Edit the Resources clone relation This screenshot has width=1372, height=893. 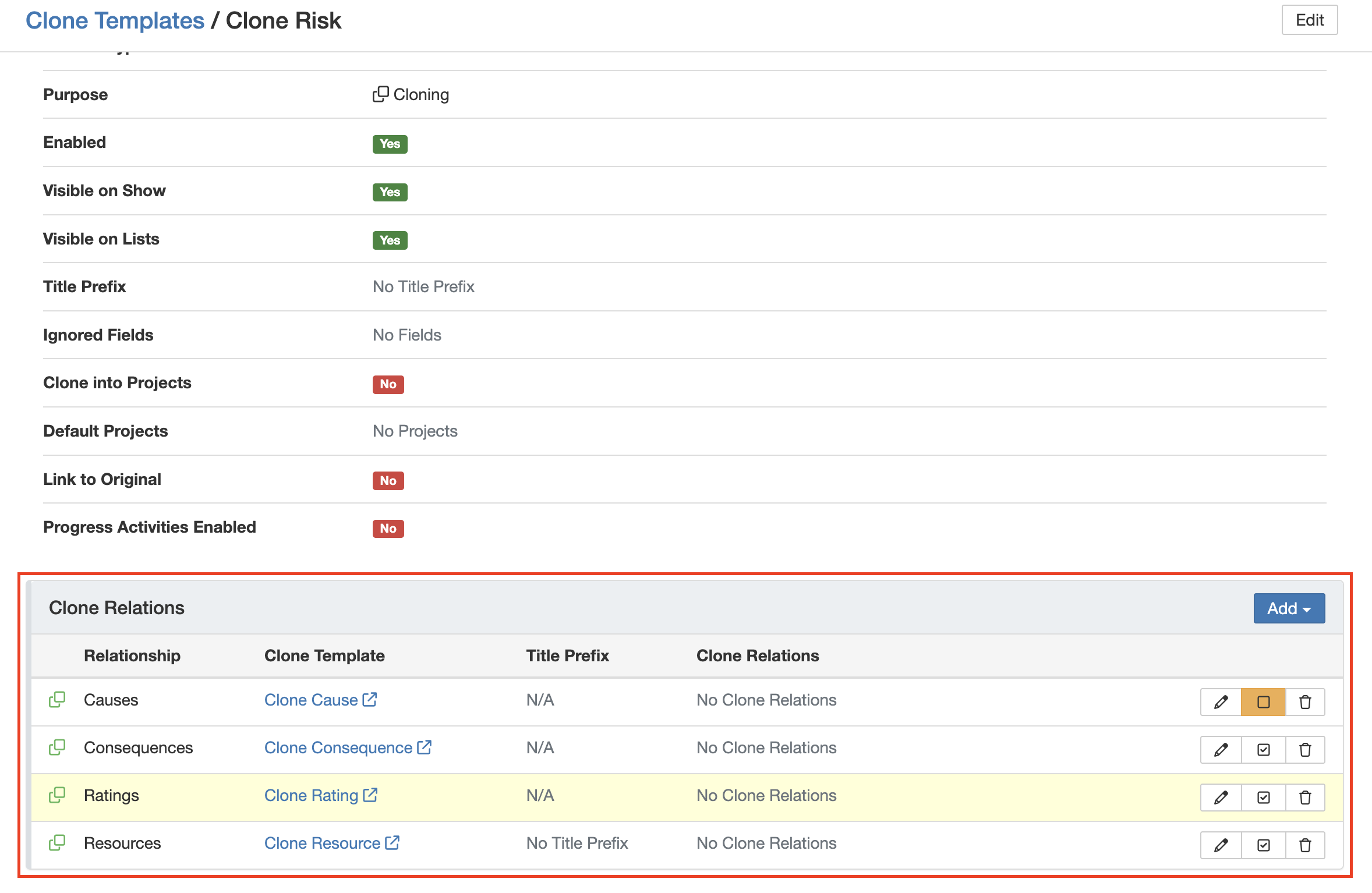pos(1221,845)
